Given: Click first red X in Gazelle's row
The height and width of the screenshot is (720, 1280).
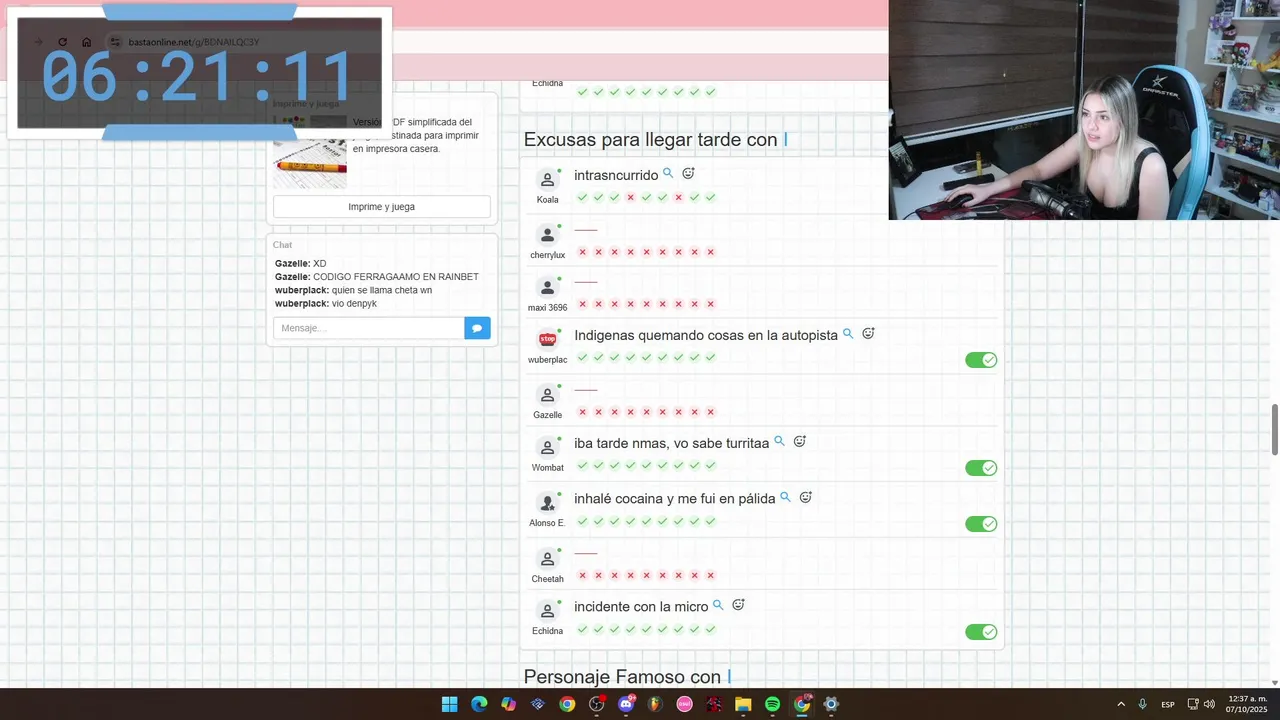Looking at the screenshot, I should click(582, 412).
